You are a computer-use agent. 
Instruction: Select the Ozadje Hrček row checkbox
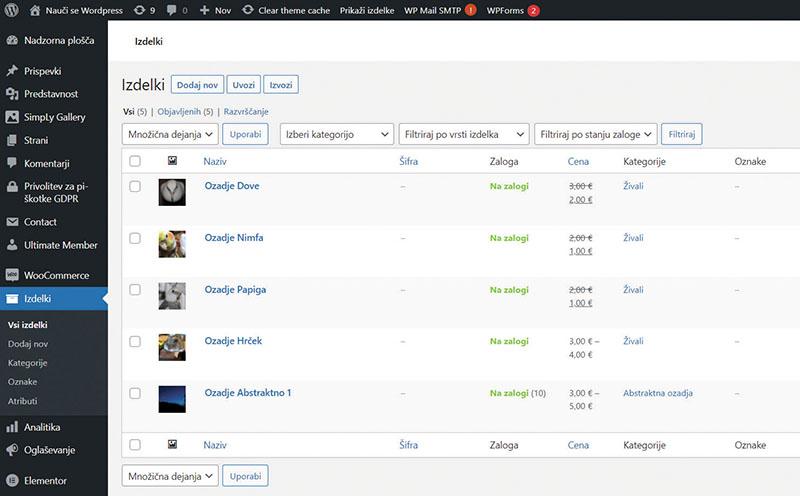[x=135, y=341]
